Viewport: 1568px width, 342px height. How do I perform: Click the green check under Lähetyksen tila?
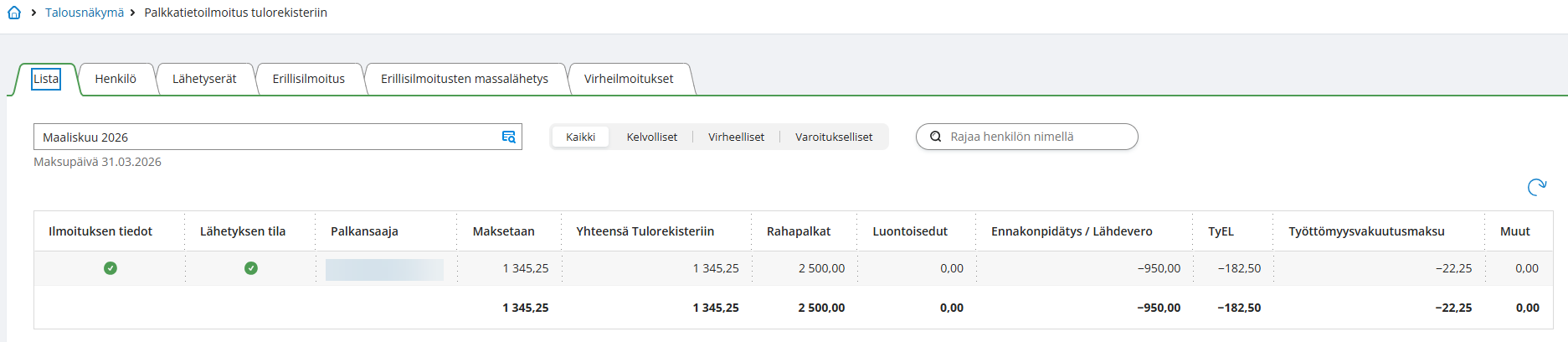(250, 268)
